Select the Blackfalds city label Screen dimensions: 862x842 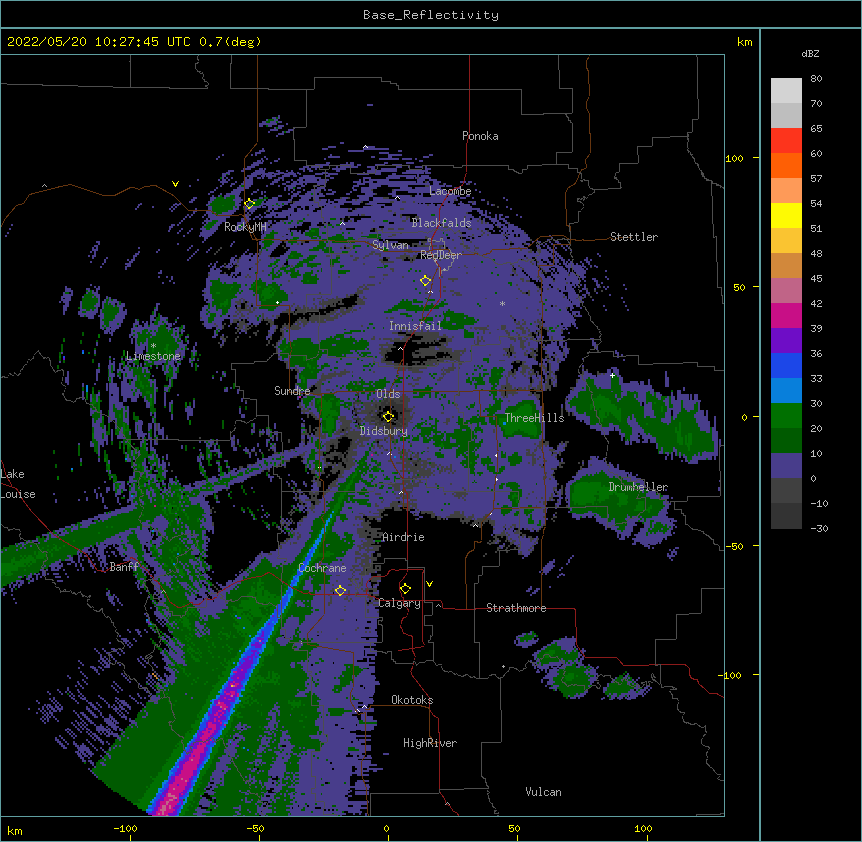pyautogui.click(x=441, y=223)
